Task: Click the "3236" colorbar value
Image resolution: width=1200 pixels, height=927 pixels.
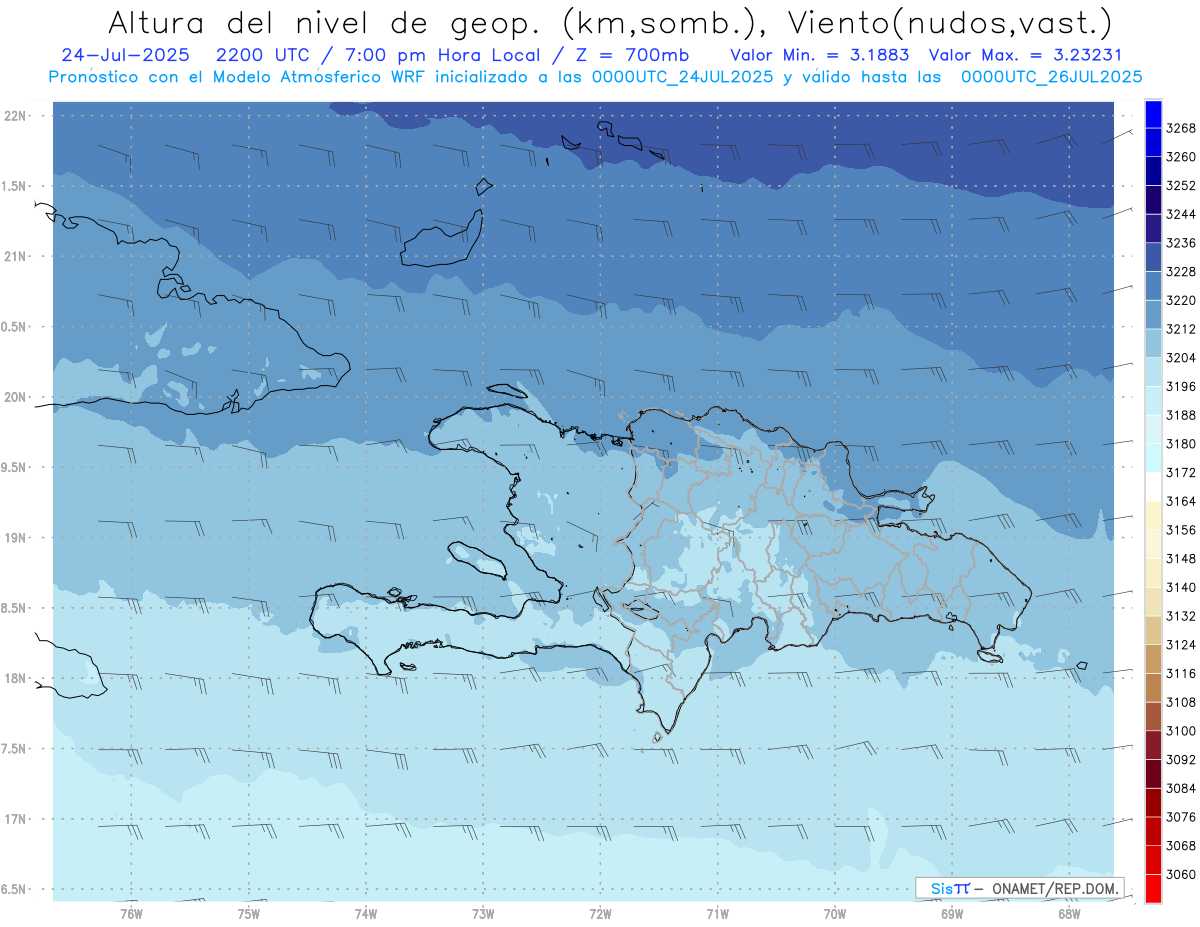Action: tap(1181, 243)
